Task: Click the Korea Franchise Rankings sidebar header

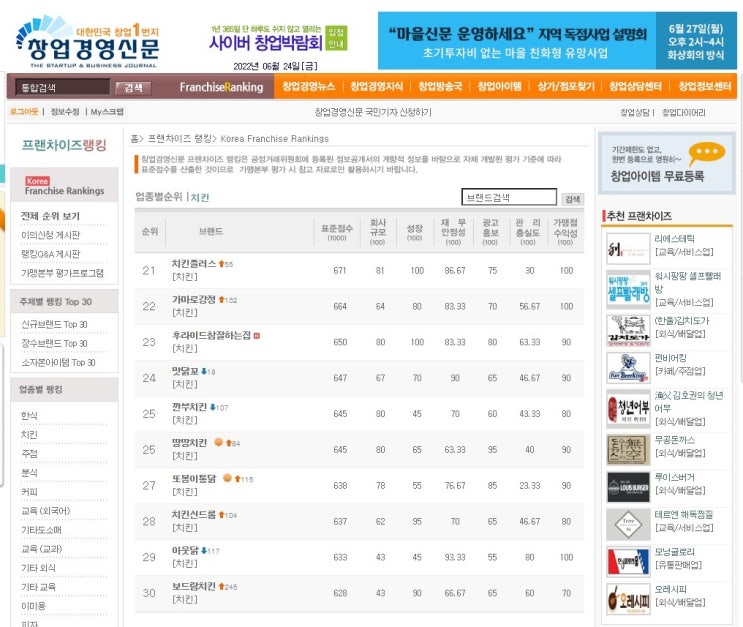Action: [64, 186]
